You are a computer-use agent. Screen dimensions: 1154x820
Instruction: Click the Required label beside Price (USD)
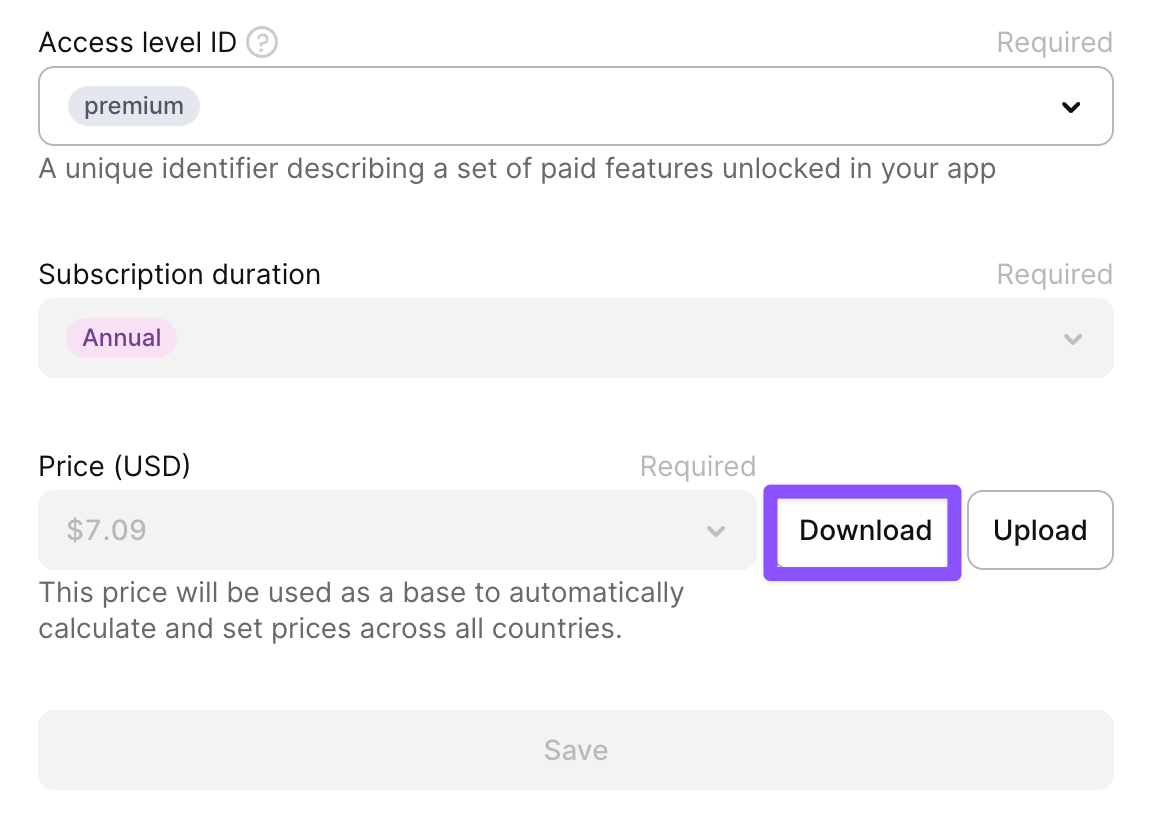(x=697, y=466)
